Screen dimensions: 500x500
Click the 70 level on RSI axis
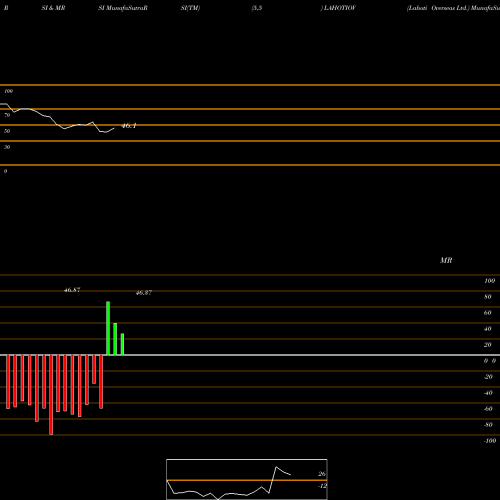pyautogui.click(x=7, y=115)
